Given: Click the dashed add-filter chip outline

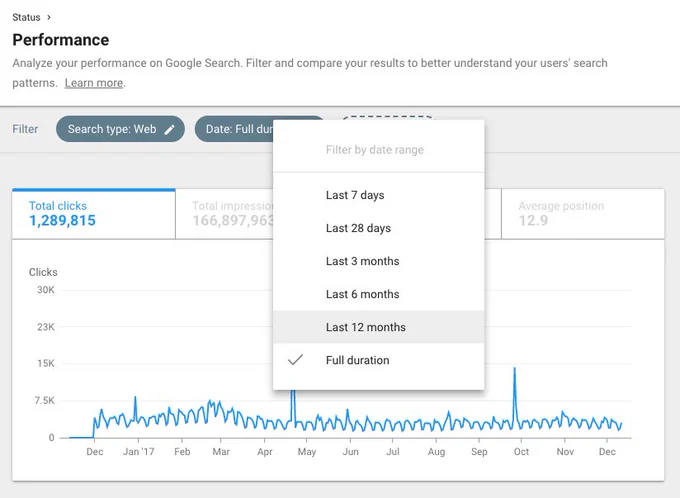Looking at the screenshot, I should click(x=387, y=118).
